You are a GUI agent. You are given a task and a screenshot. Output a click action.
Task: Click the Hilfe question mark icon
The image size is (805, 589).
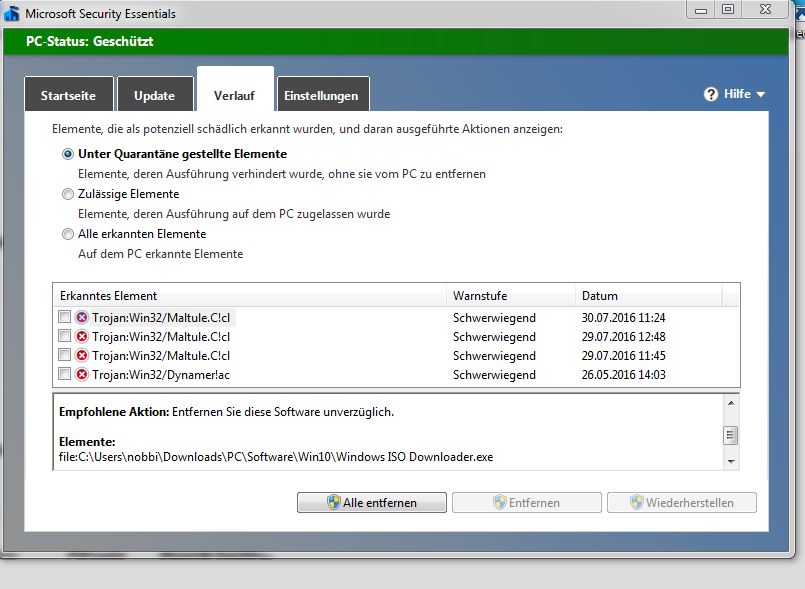[711, 94]
